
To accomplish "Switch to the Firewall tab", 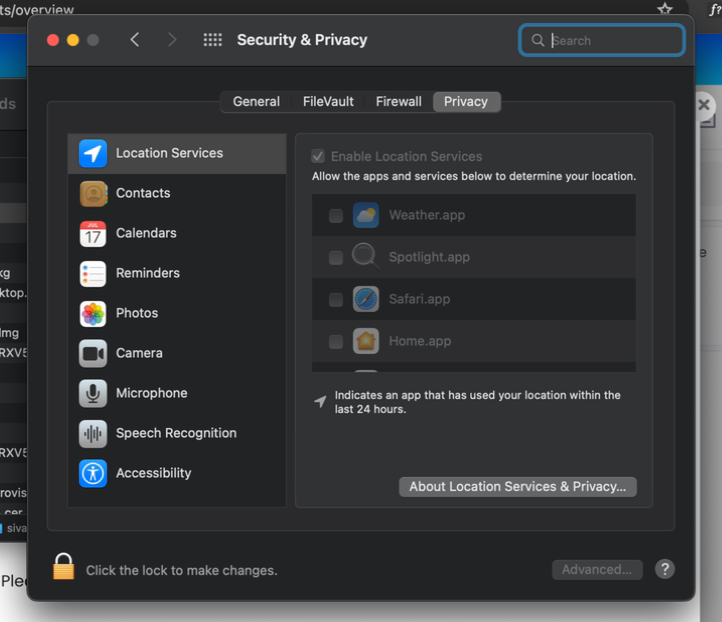I will point(398,102).
